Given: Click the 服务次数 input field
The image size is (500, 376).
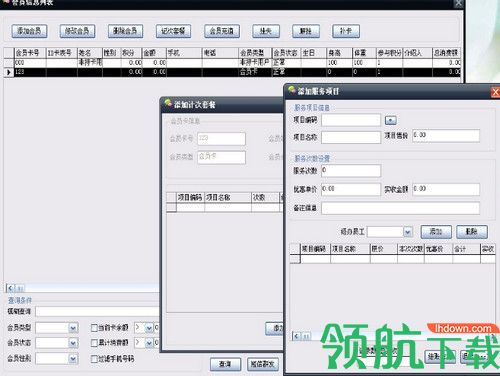Looking at the screenshot, I should 351,171.
